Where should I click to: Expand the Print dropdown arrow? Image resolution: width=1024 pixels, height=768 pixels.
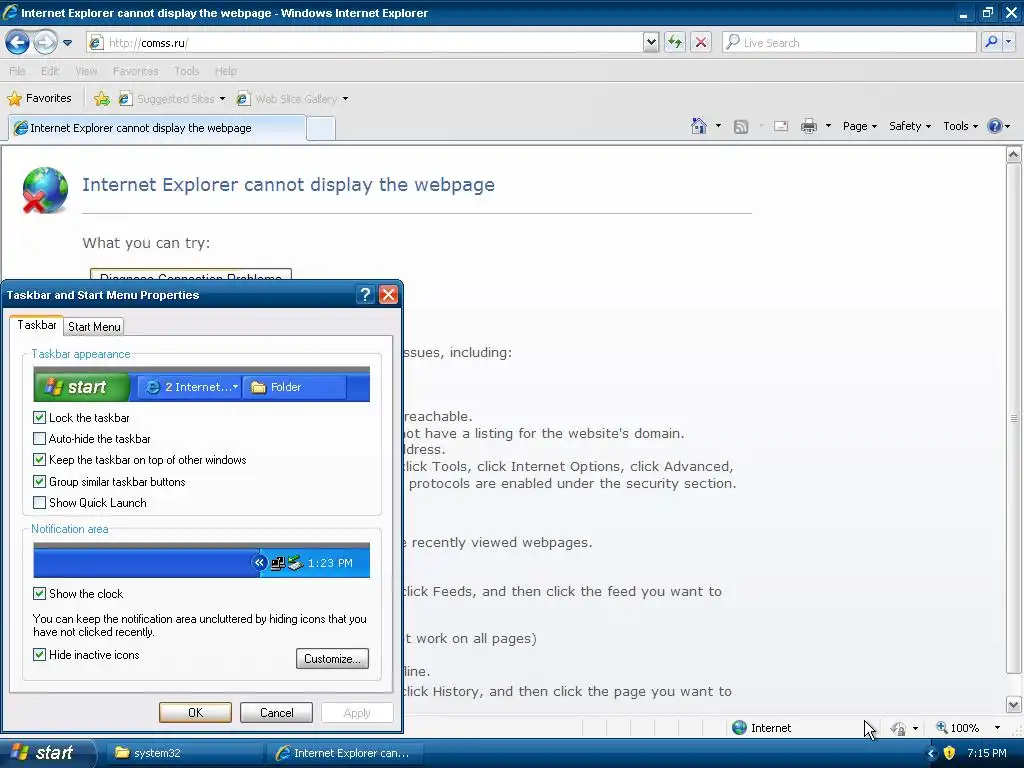828,126
